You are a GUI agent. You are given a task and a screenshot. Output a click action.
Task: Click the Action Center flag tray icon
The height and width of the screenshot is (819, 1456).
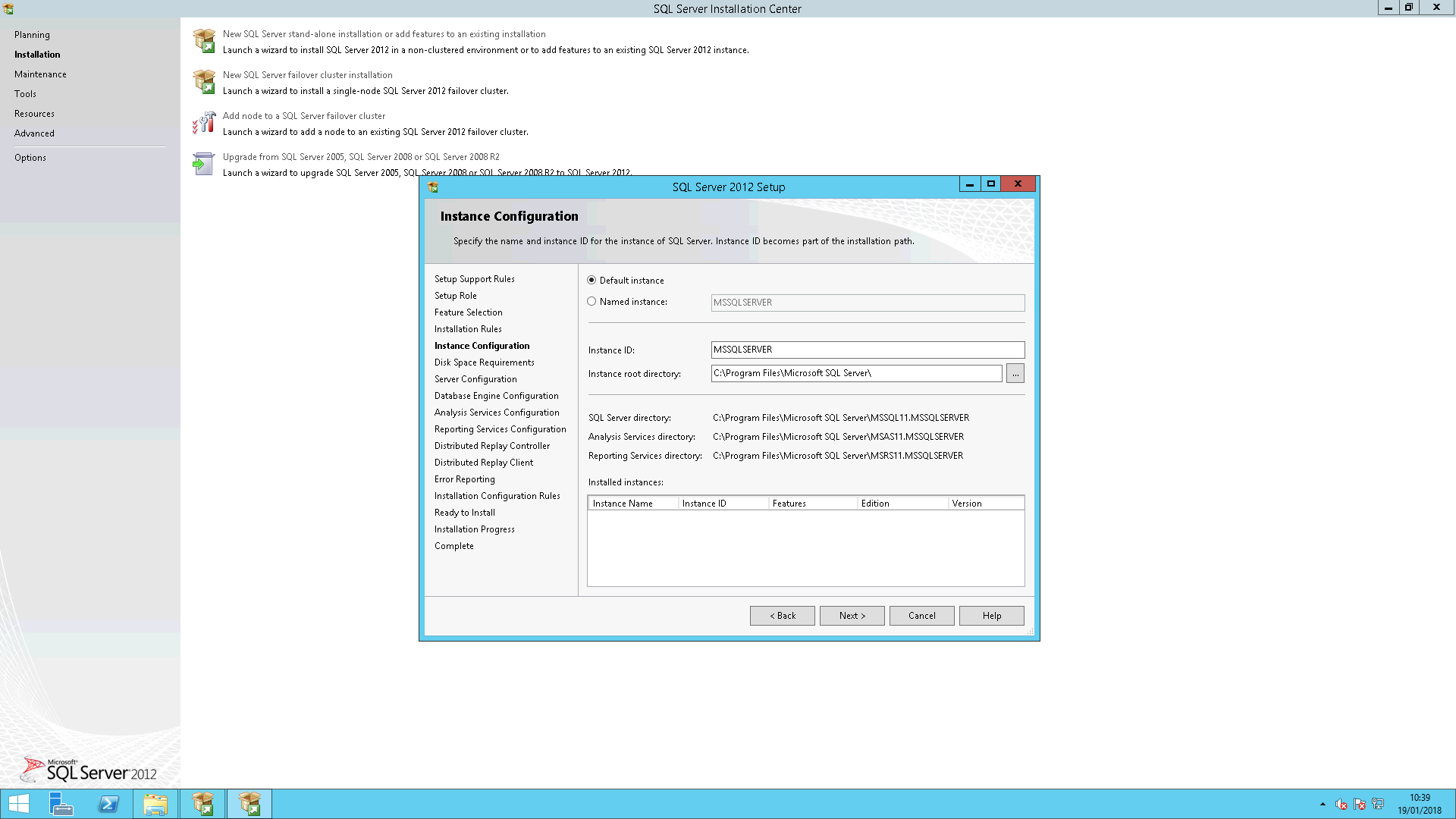tap(1360, 804)
